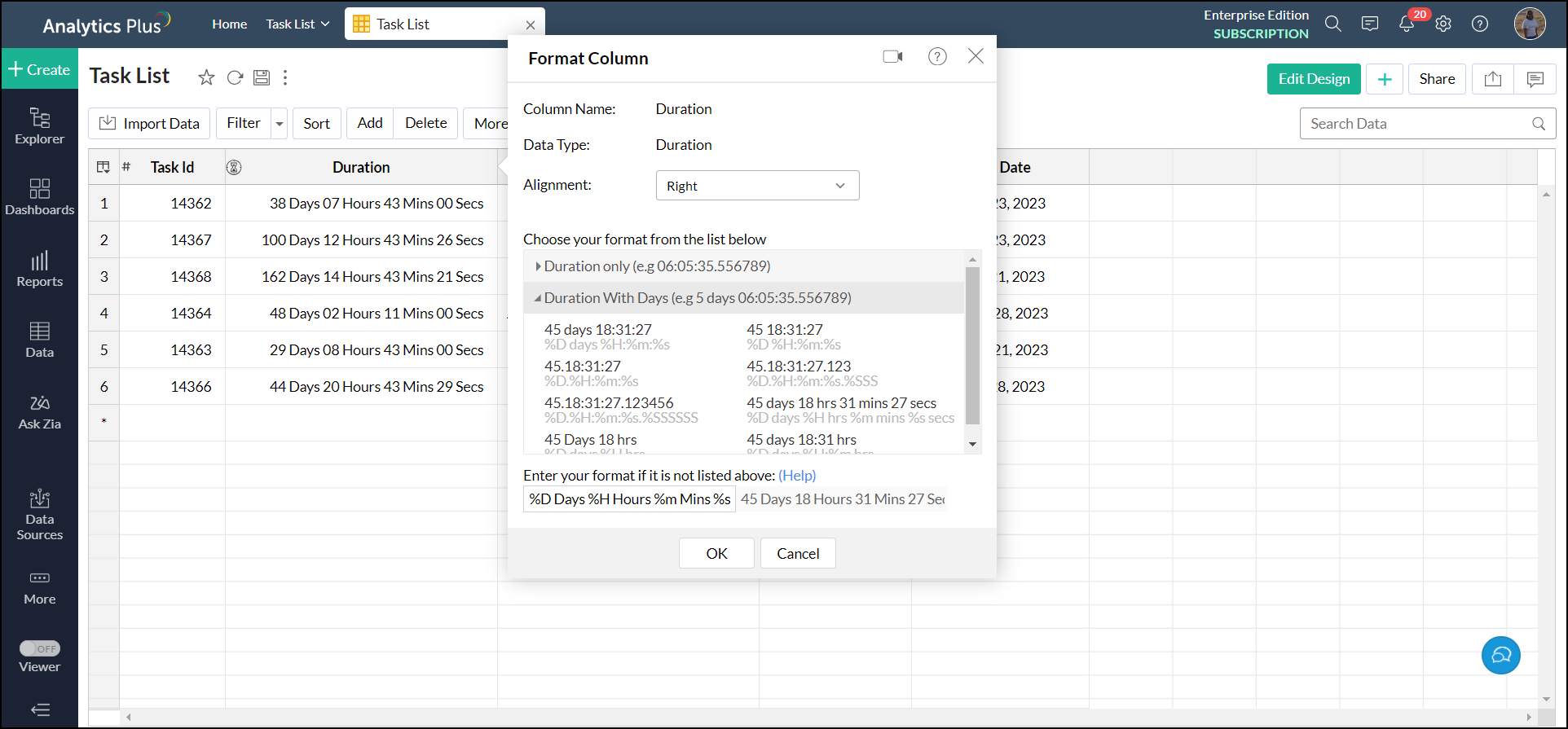Screen dimensions: 1568x729
Task: Open Ask Zia in sidebar
Action: 39,412
